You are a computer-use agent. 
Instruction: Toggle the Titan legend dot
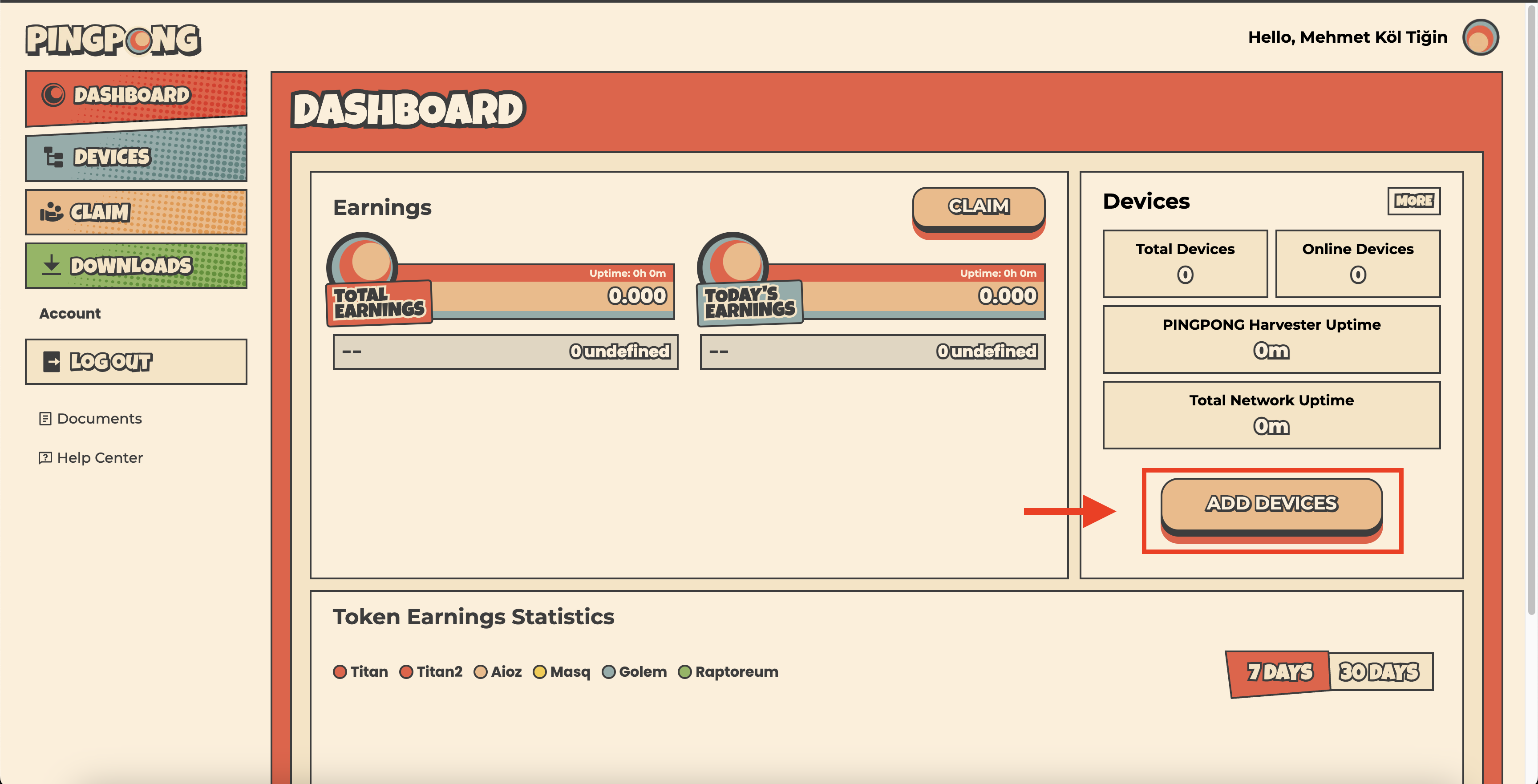(x=340, y=672)
